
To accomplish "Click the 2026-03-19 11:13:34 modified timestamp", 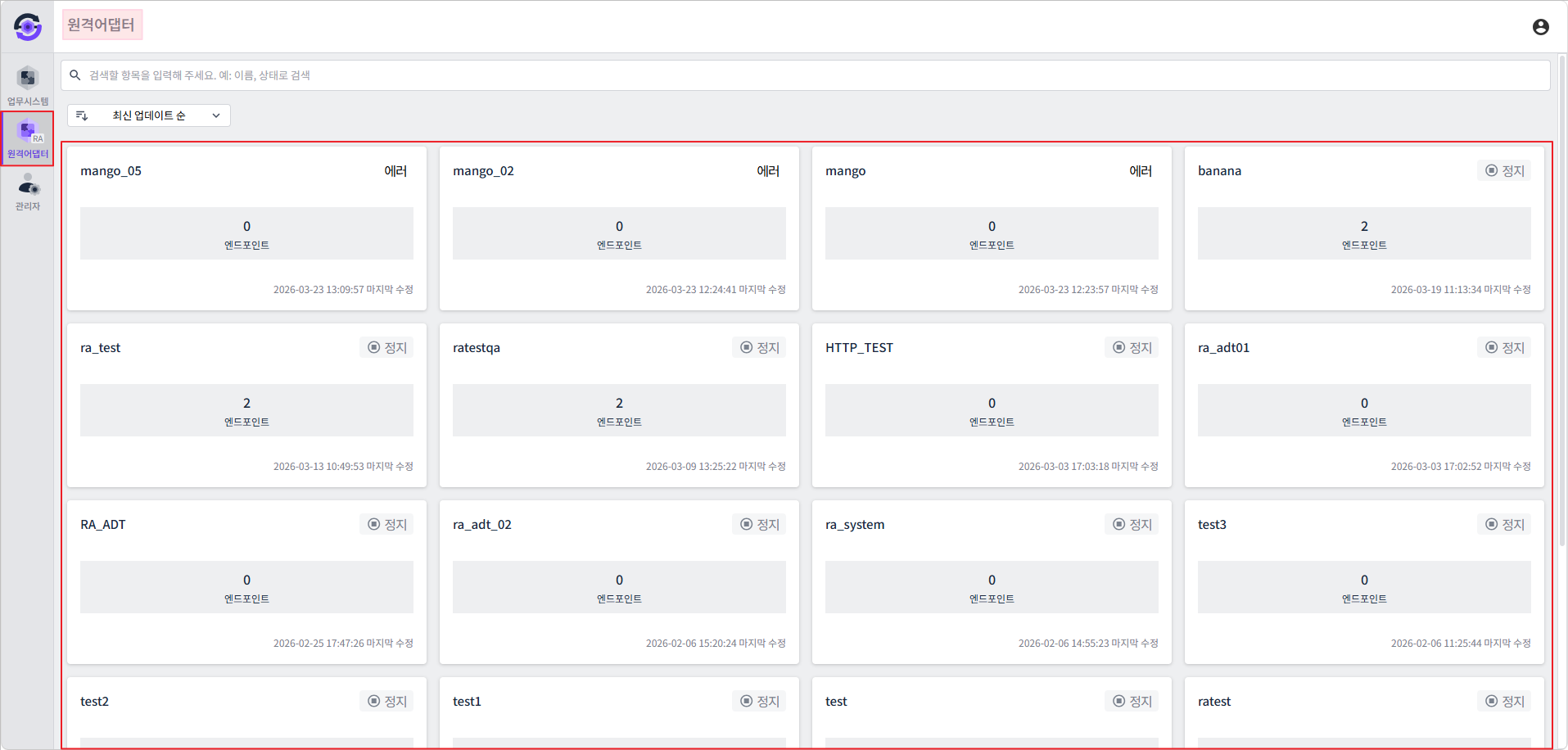I will pyautogui.click(x=1461, y=290).
